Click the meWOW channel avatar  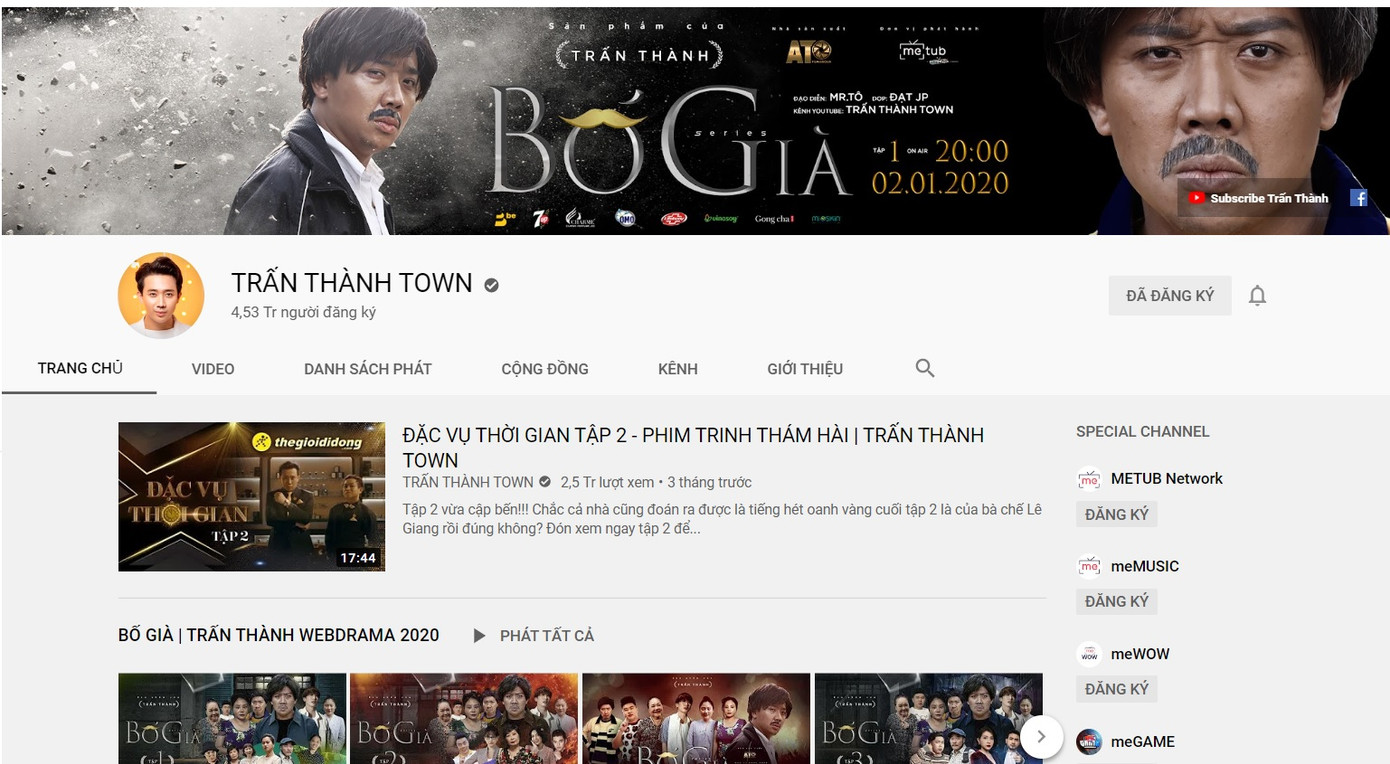pyautogui.click(x=1088, y=654)
